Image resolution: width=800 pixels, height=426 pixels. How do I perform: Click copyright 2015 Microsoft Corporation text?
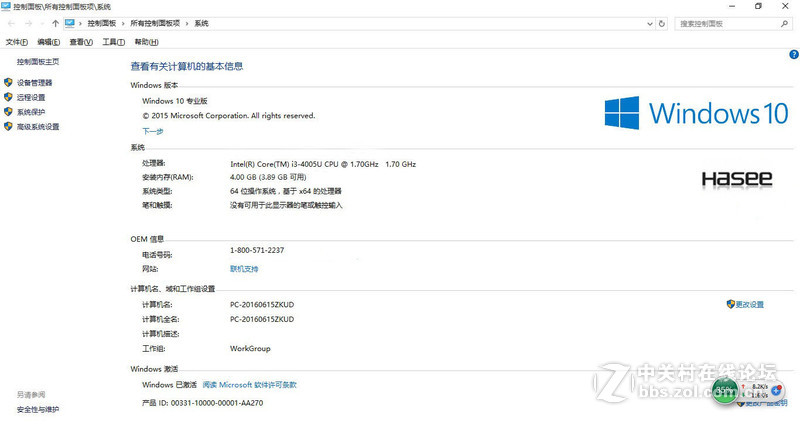tap(229, 116)
